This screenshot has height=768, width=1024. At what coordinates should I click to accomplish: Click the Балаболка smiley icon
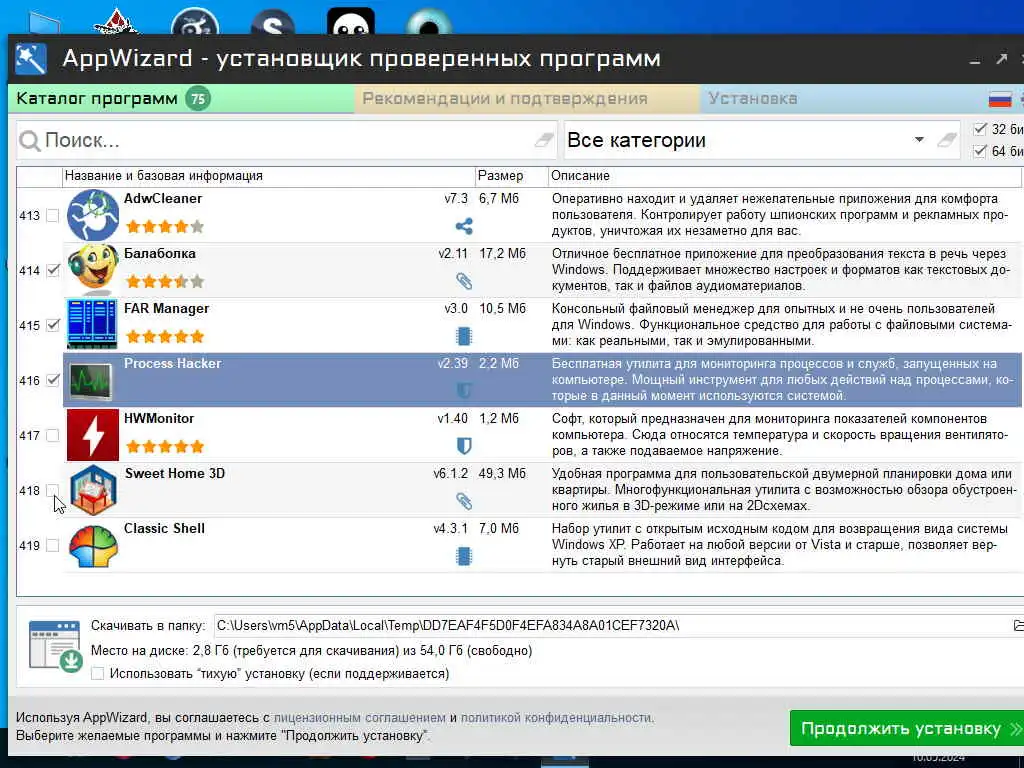(x=93, y=270)
